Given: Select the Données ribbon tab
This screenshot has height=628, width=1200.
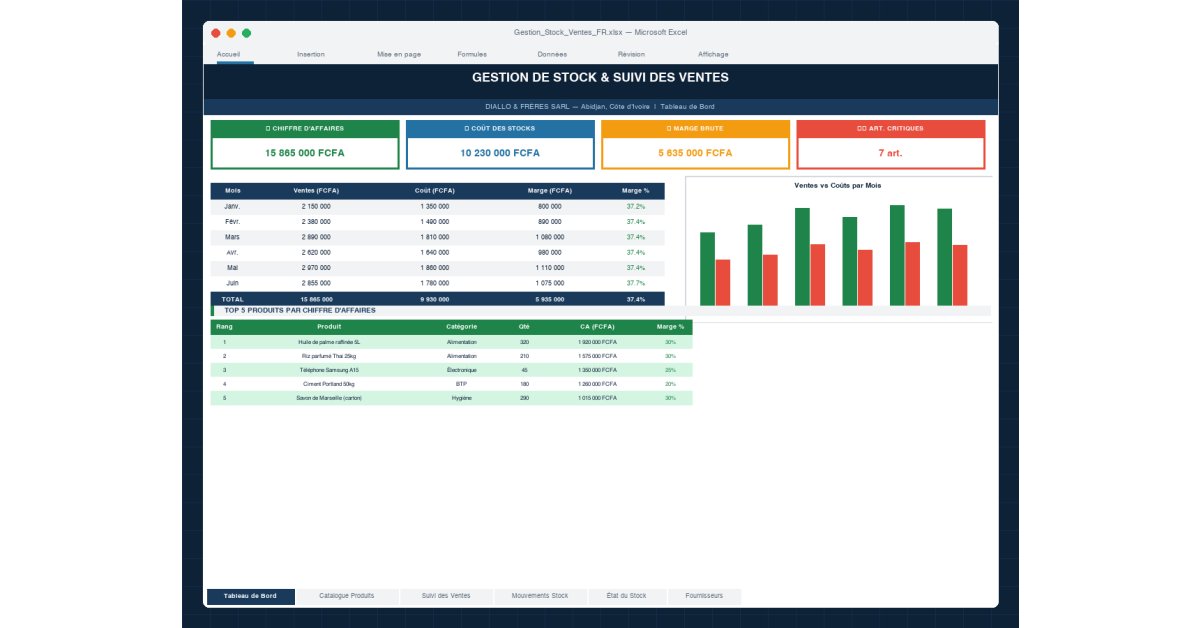Looking at the screenshot, I should point(552,54).
